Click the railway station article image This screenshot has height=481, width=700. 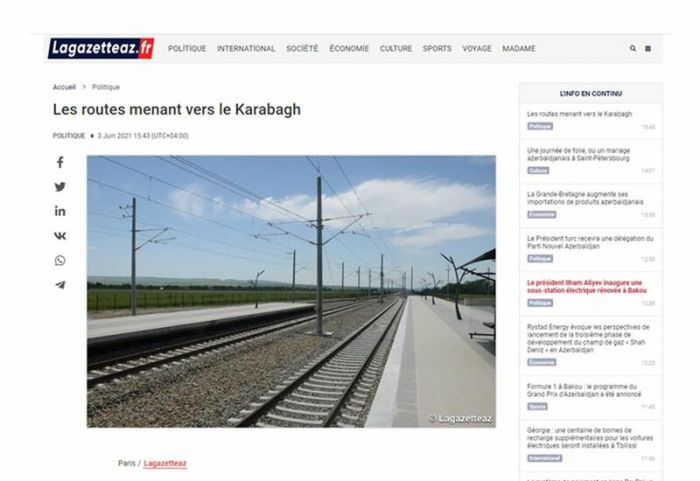291,291
